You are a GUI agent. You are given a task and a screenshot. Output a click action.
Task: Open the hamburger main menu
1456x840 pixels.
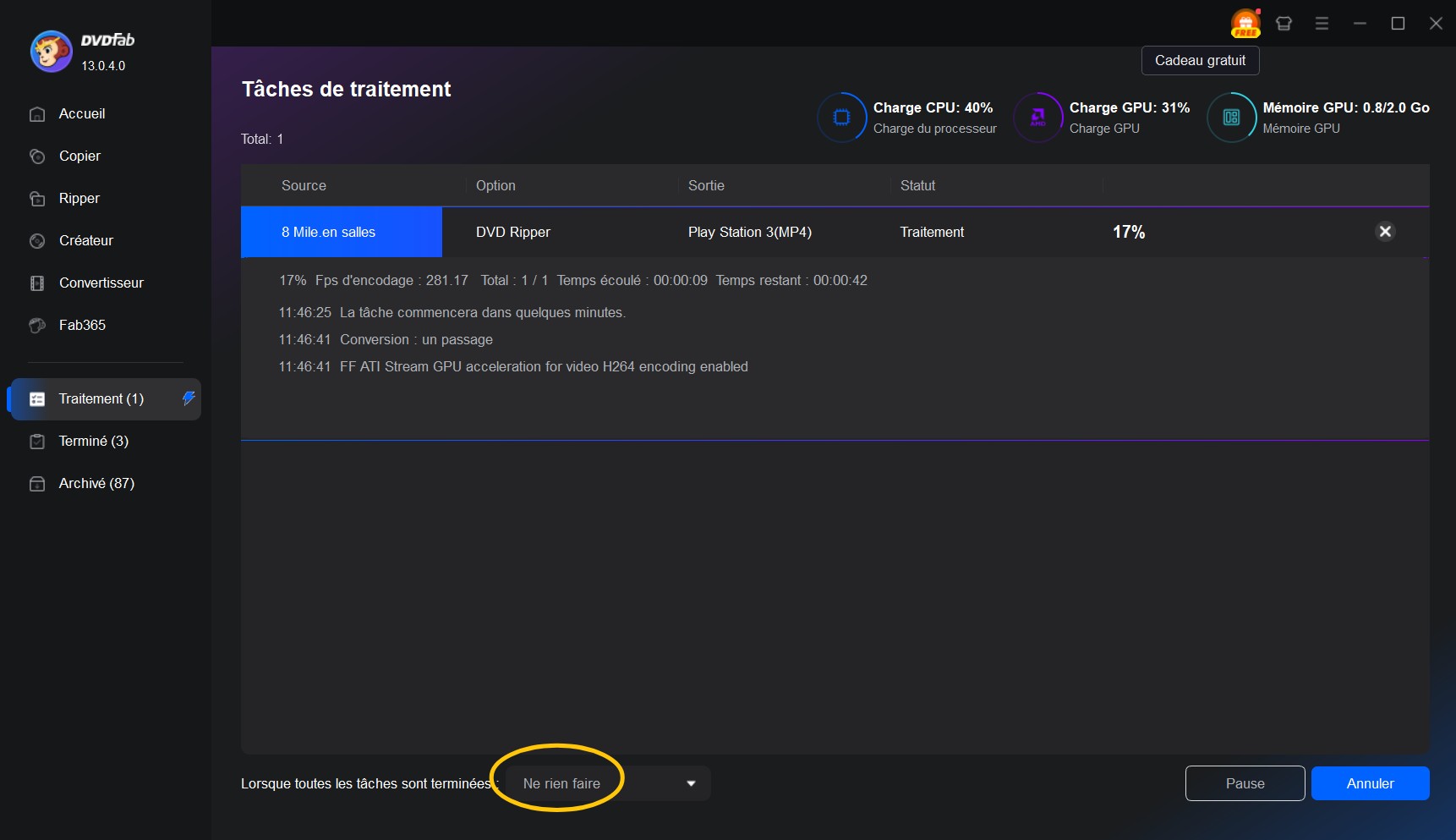pyautogui.click(x=1321, y=23)
